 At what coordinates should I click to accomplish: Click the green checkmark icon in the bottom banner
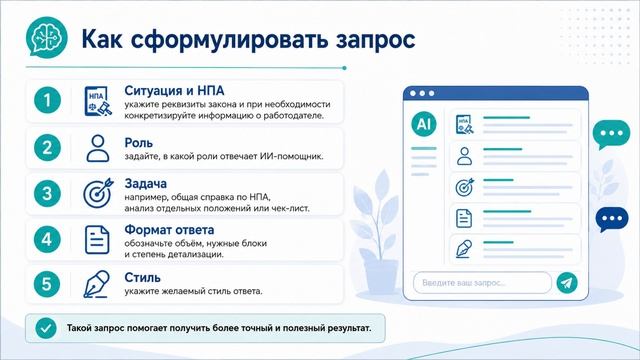click(46, 328)
